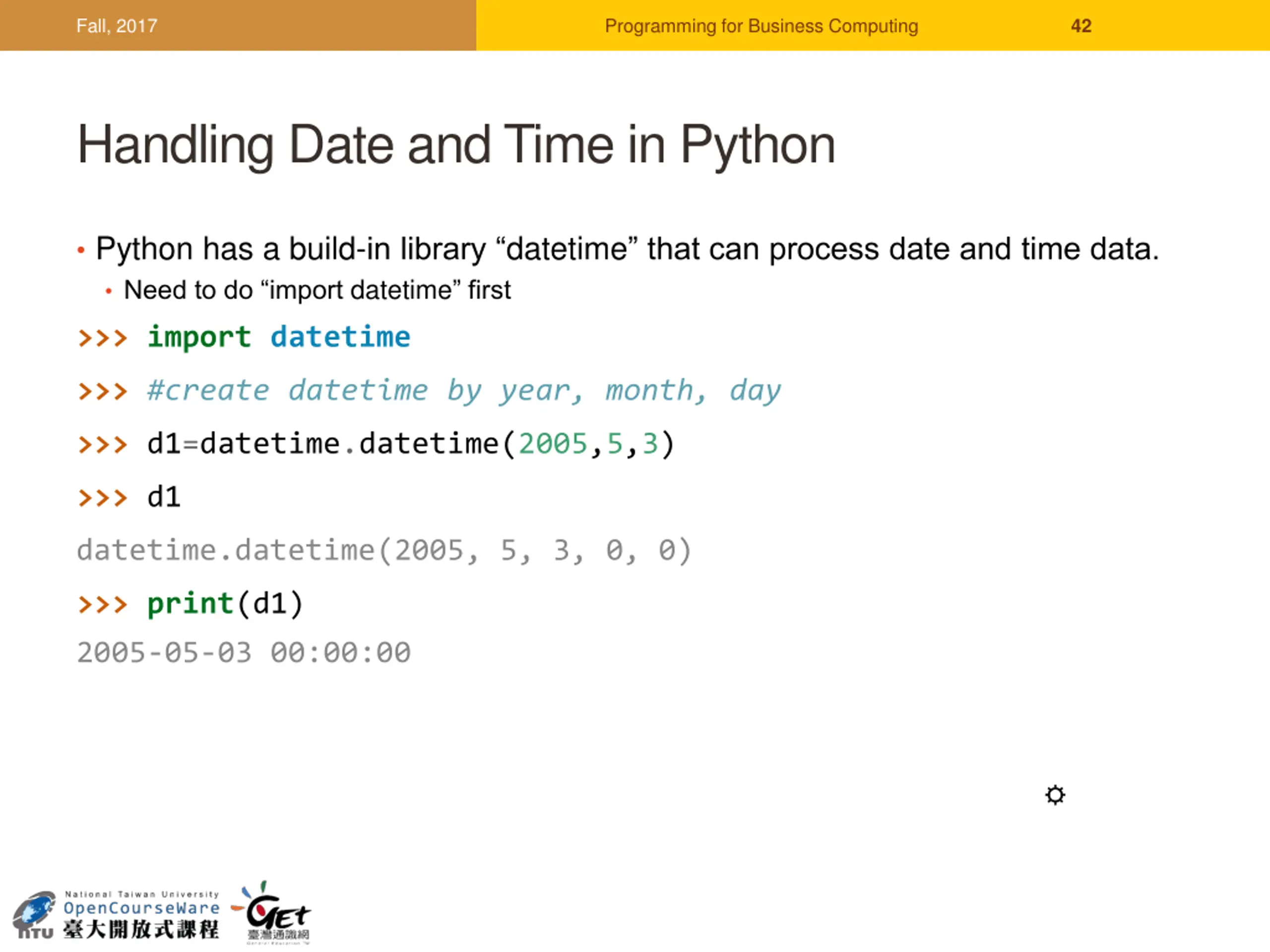The height and width of the screenshot is (952, 1270).
Task: Click the main bullet about datetime library
Action: tap(628, 249)
